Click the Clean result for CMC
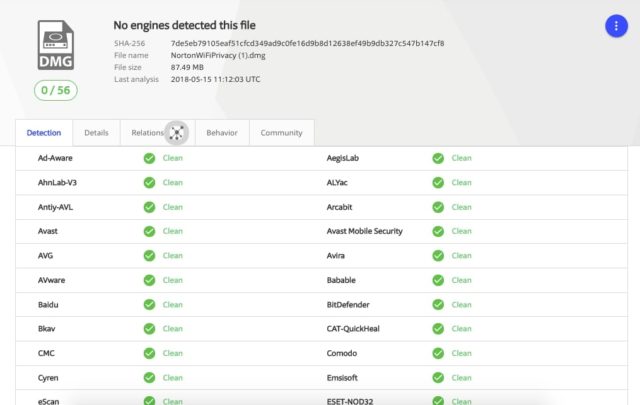The height and width of the screenshot is (405, 640). tap(173, 353)
